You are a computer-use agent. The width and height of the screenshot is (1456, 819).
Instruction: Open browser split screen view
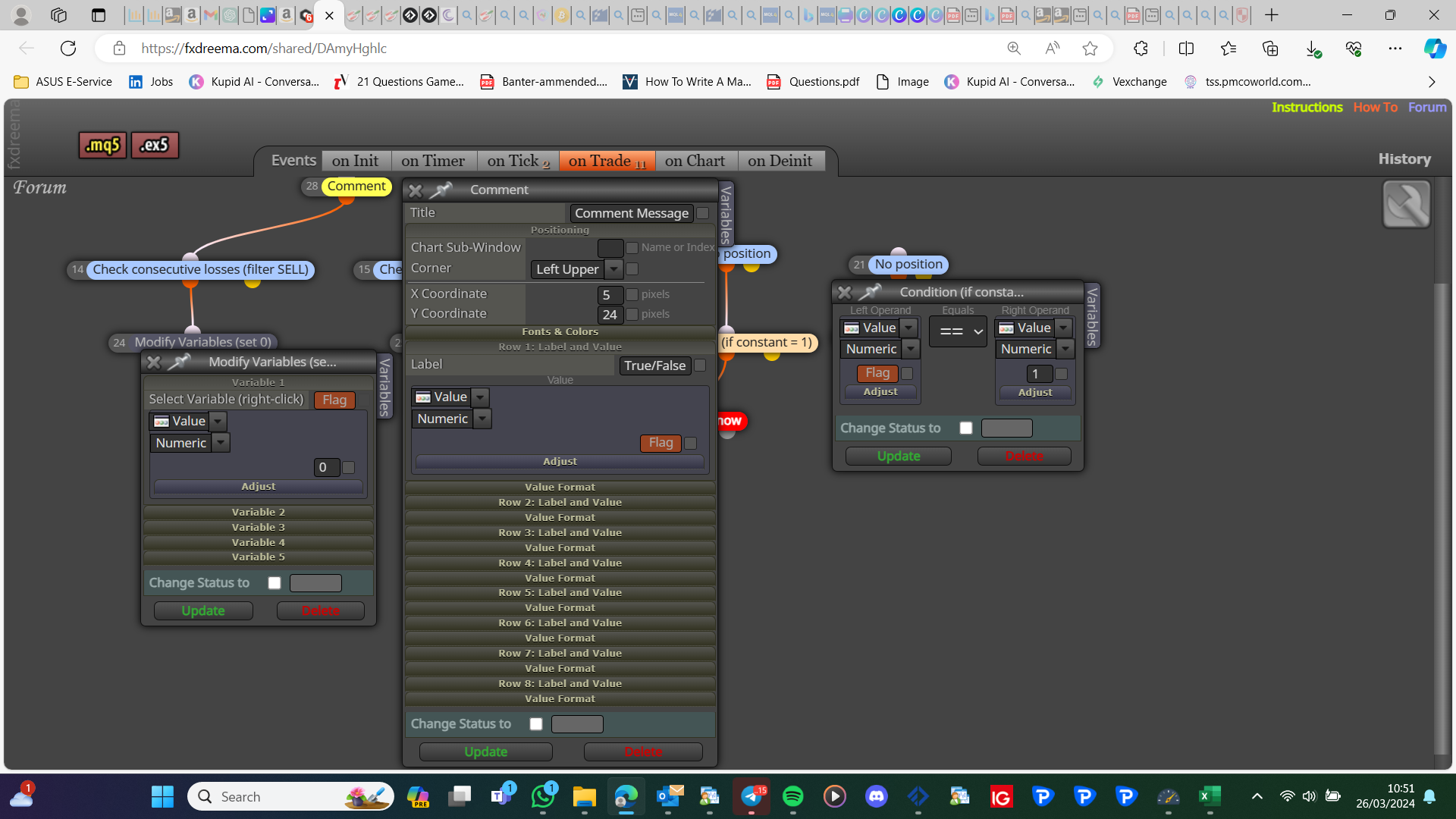1186,49
